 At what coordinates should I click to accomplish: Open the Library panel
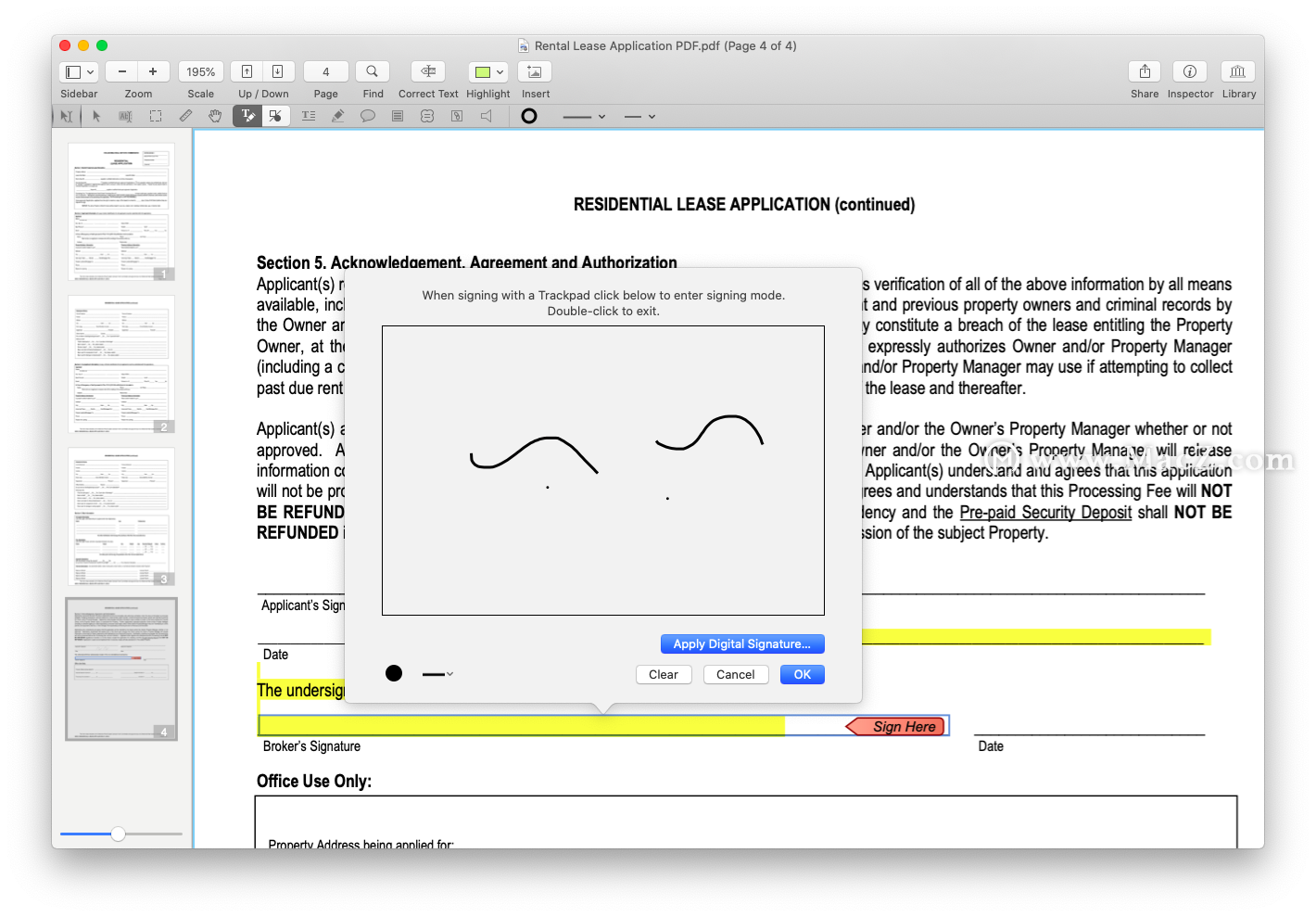coord(1238,71)
